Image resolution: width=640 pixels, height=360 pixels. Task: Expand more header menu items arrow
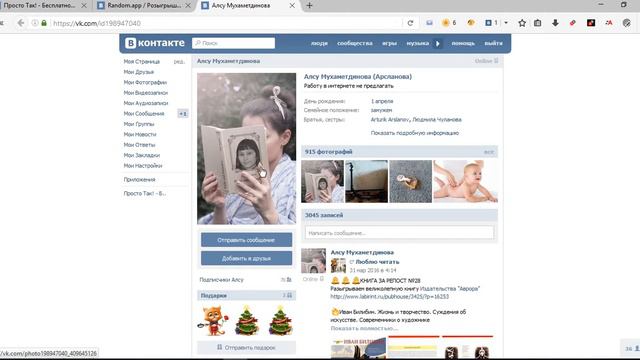(x=438, y=43)
